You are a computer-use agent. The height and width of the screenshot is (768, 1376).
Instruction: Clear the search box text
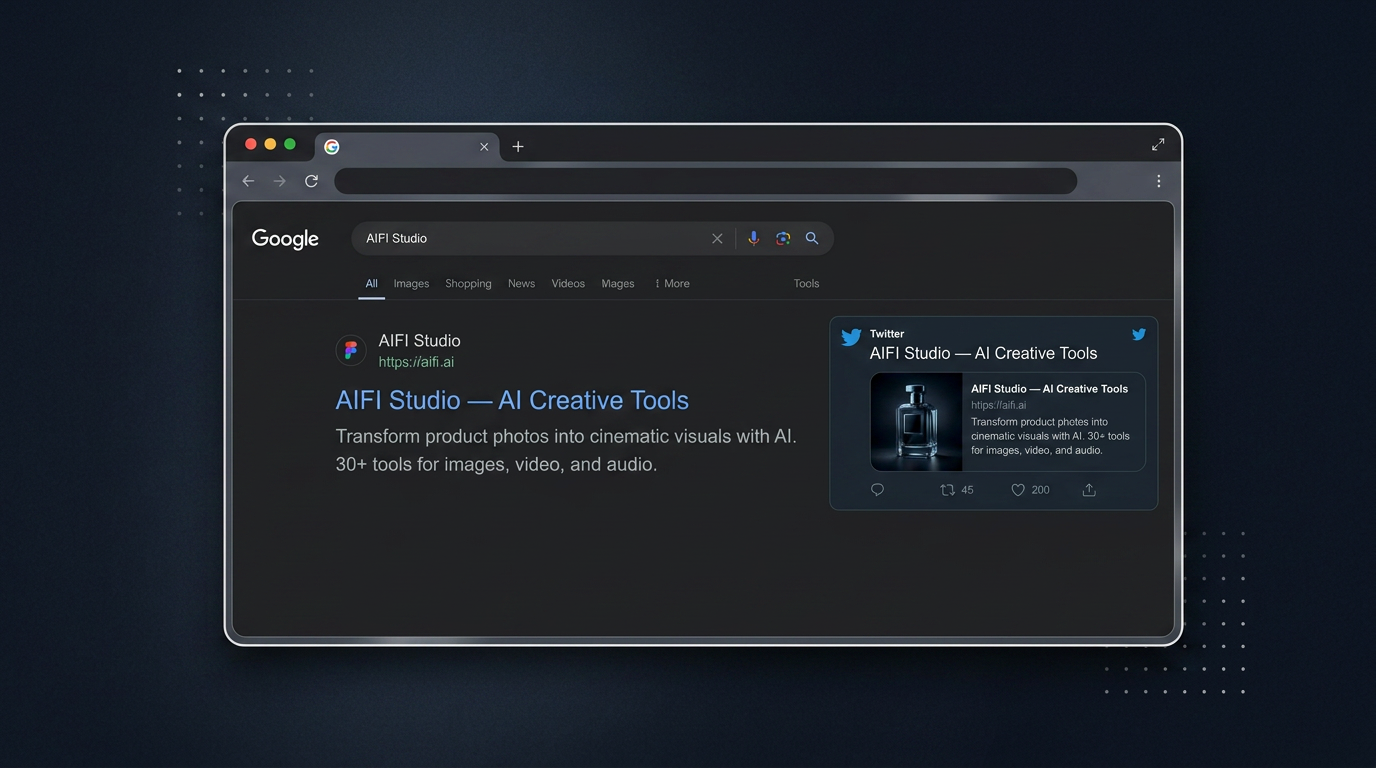click(x=717, y=238)
